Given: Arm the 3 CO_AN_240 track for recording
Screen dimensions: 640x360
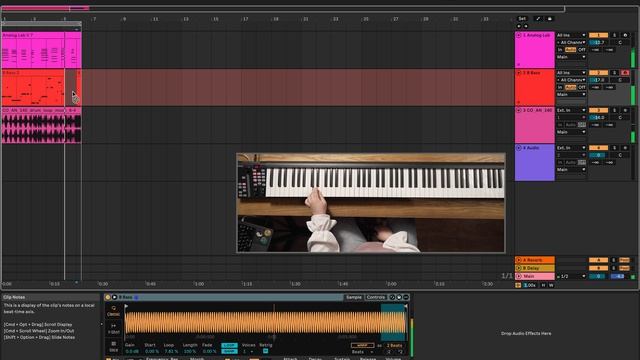Looking at the screenshot, I should pos(625,111).
